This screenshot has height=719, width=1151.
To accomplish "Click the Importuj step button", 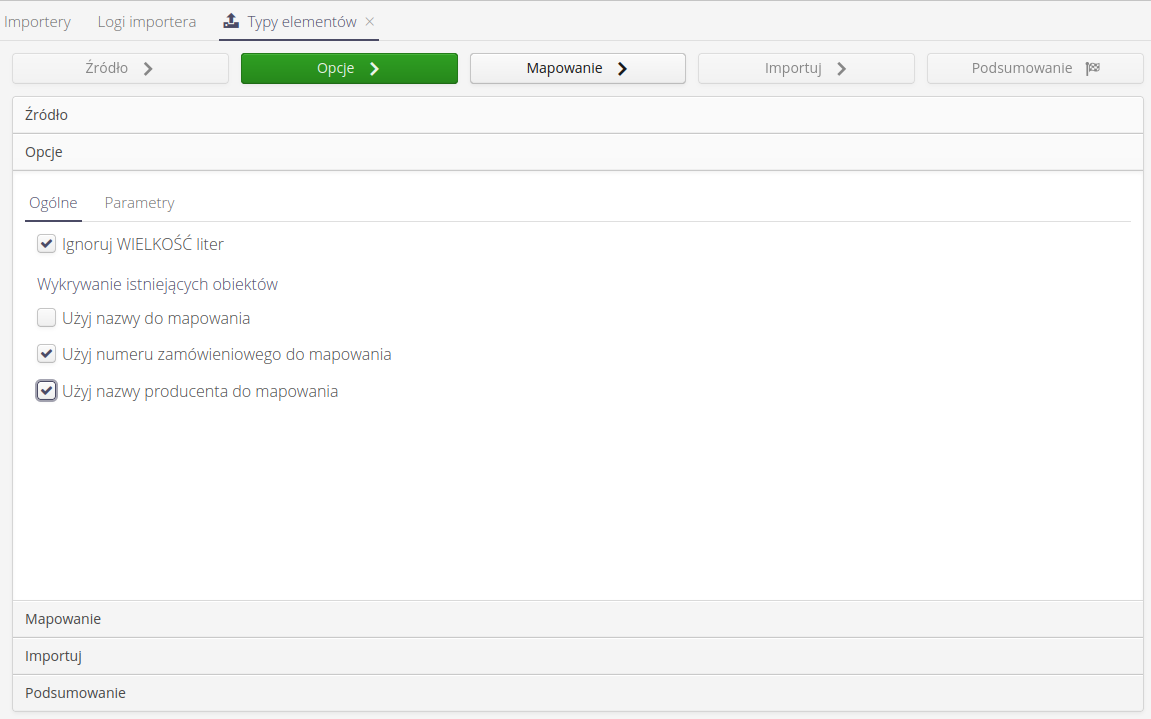I will point(806,68).
